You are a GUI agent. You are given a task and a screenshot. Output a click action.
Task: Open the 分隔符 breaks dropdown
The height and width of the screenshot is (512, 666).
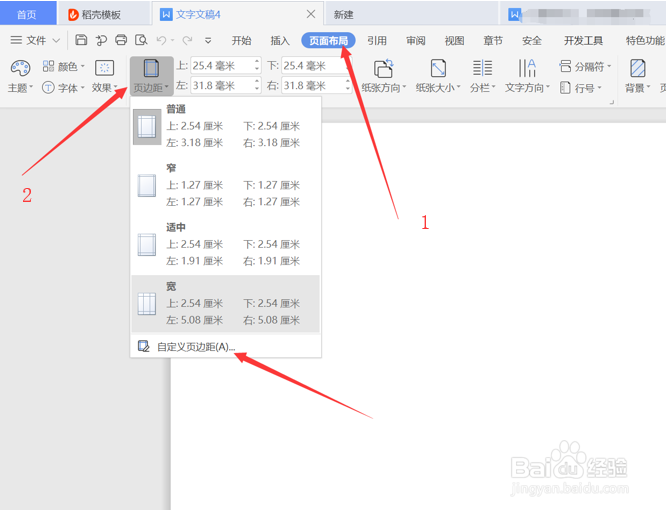coord(585,66)
